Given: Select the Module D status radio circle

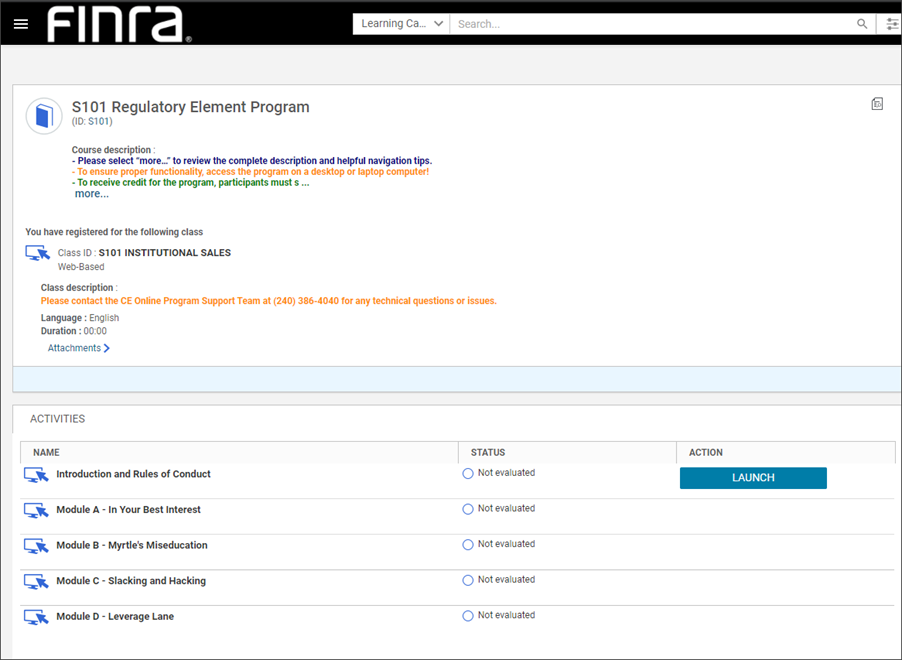Looking at the screenshot, I should tap(468, 616).
